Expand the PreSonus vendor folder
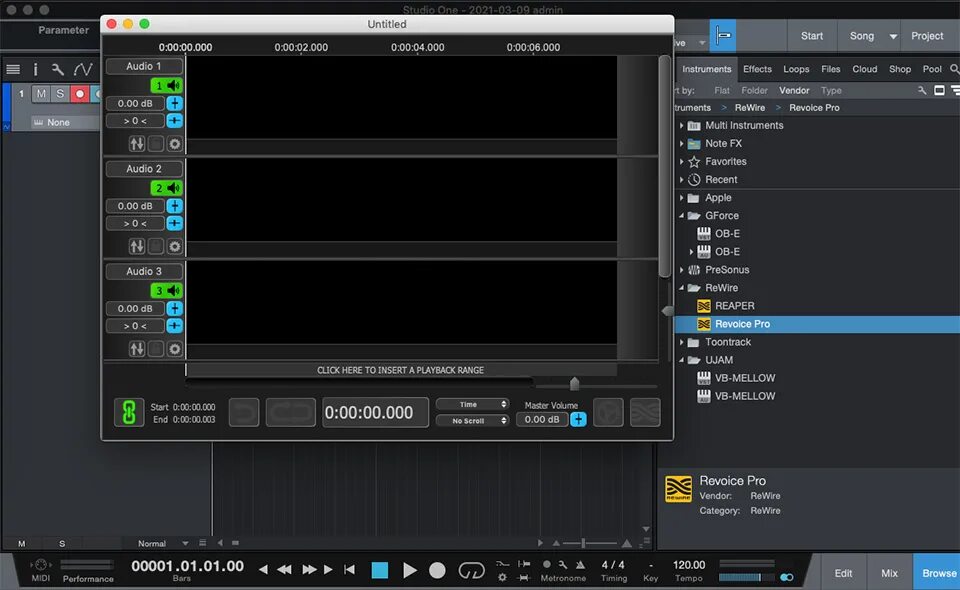960x590 pixels. 681,270
